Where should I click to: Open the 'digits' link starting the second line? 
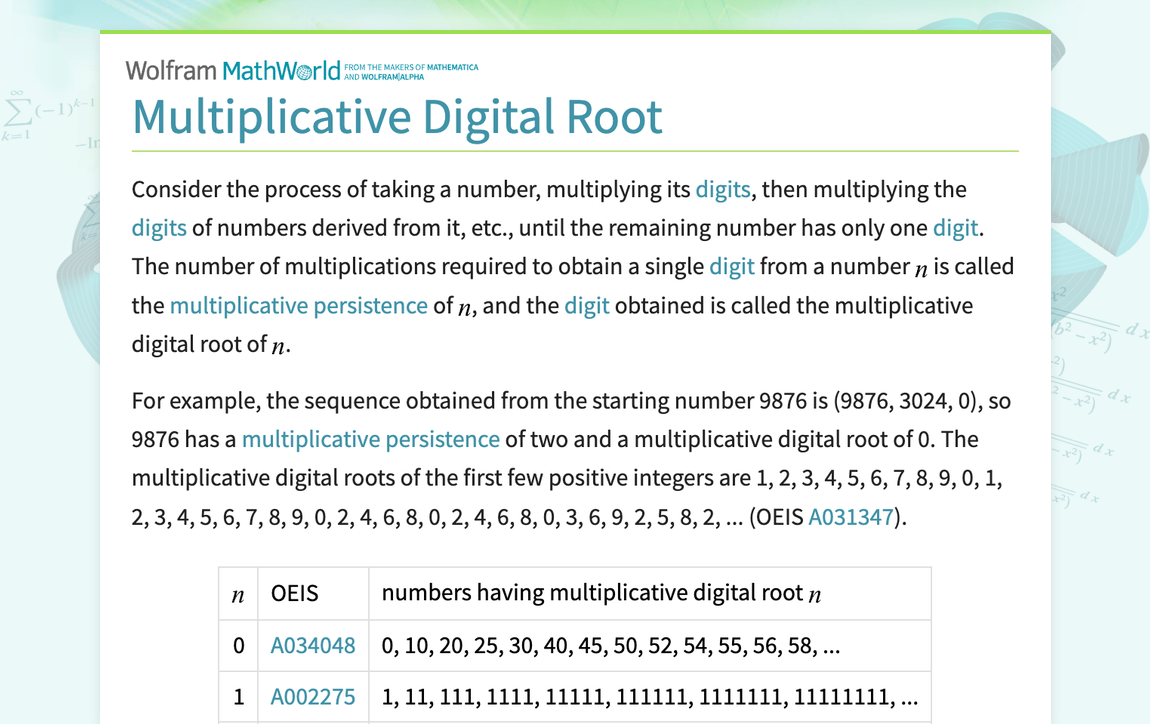pos(159,227)
